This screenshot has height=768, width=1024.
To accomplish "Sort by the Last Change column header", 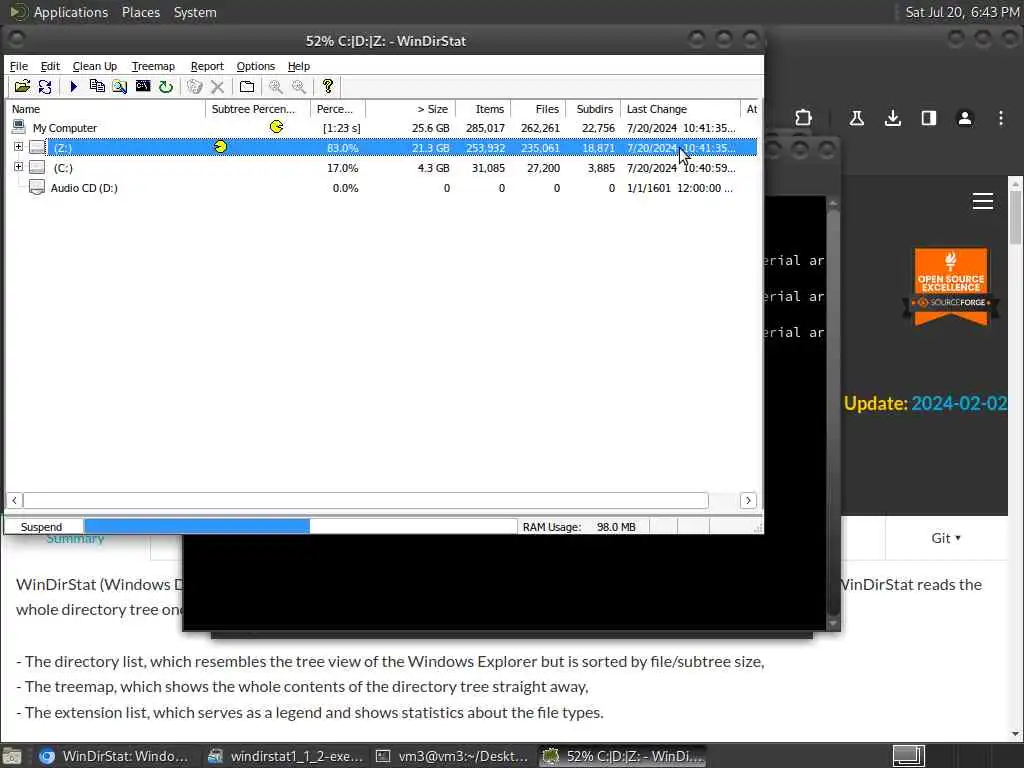I will click(680, 109).
